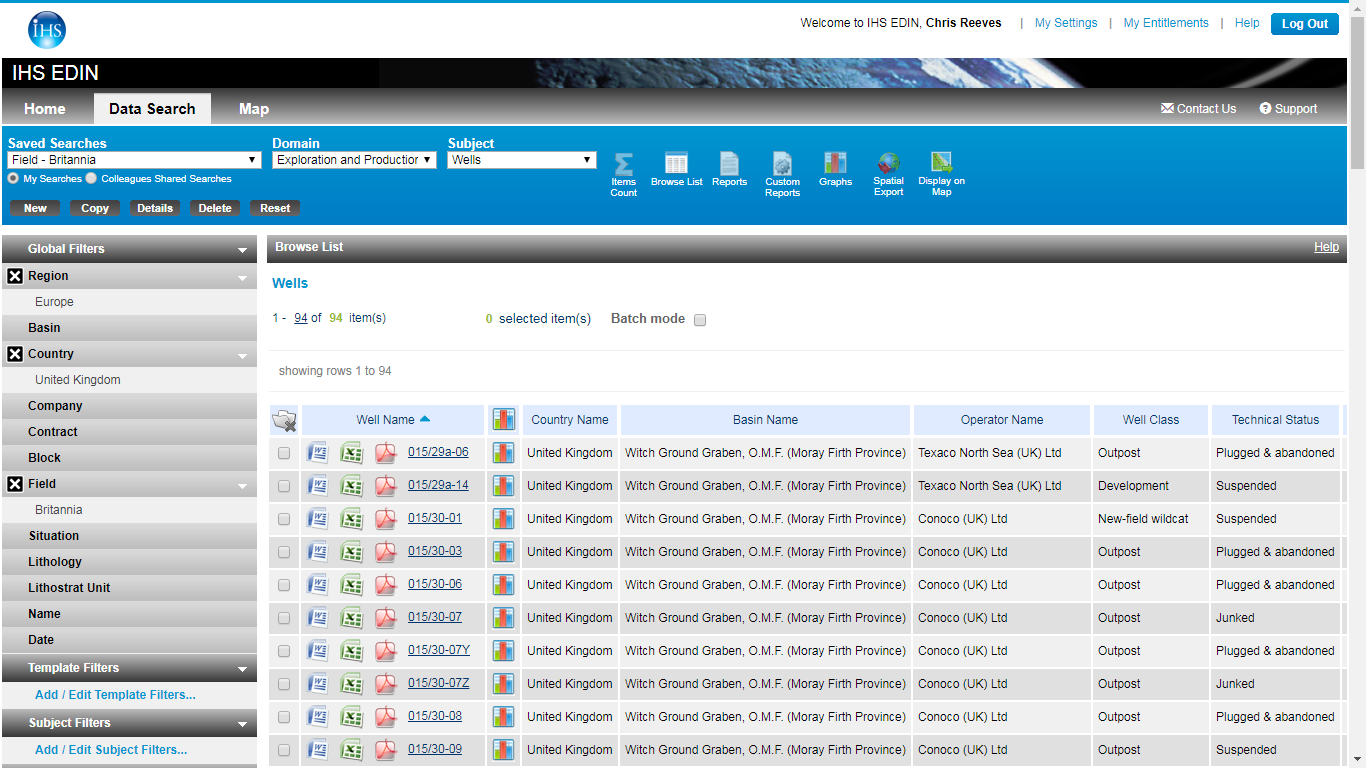Screen dimensions: 1366x768
Task: Open Word report for well 015/30-07Y
Action: [317, 651]
